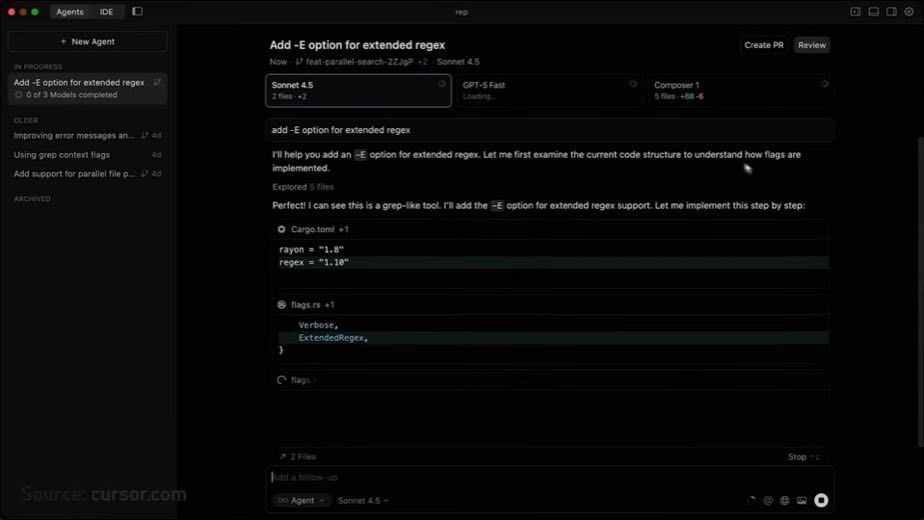Open Add support for parallel file agent
Viewport: 924px width, 520px height.
coord(88,174)
